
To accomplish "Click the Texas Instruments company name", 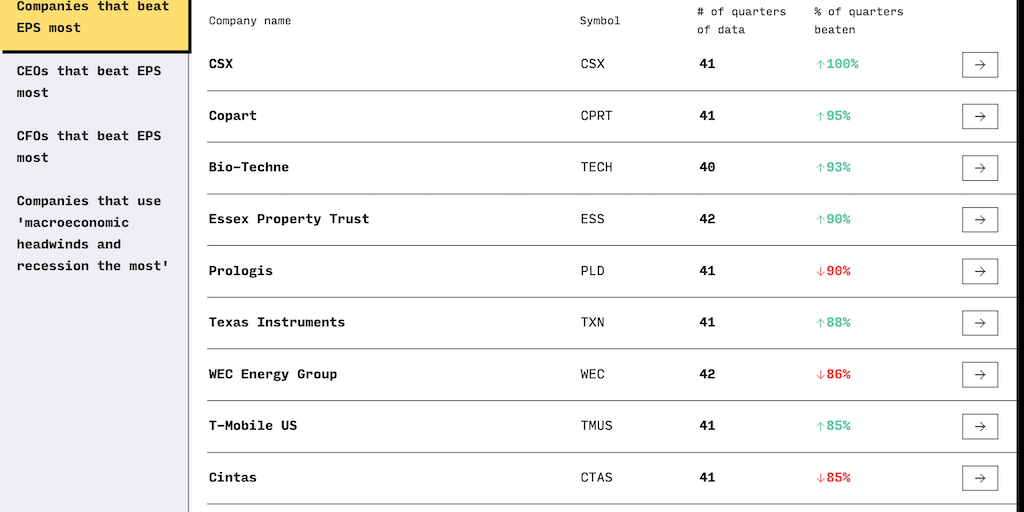I will pos(277,323).
